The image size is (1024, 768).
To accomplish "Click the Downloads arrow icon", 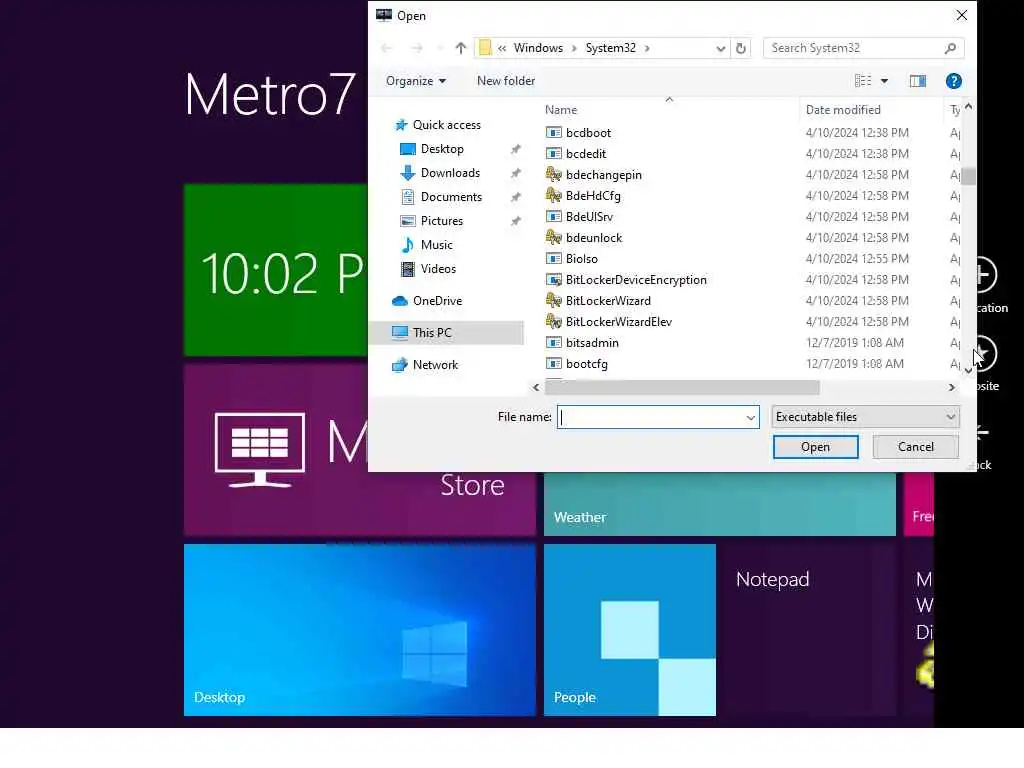I will 408,173.
